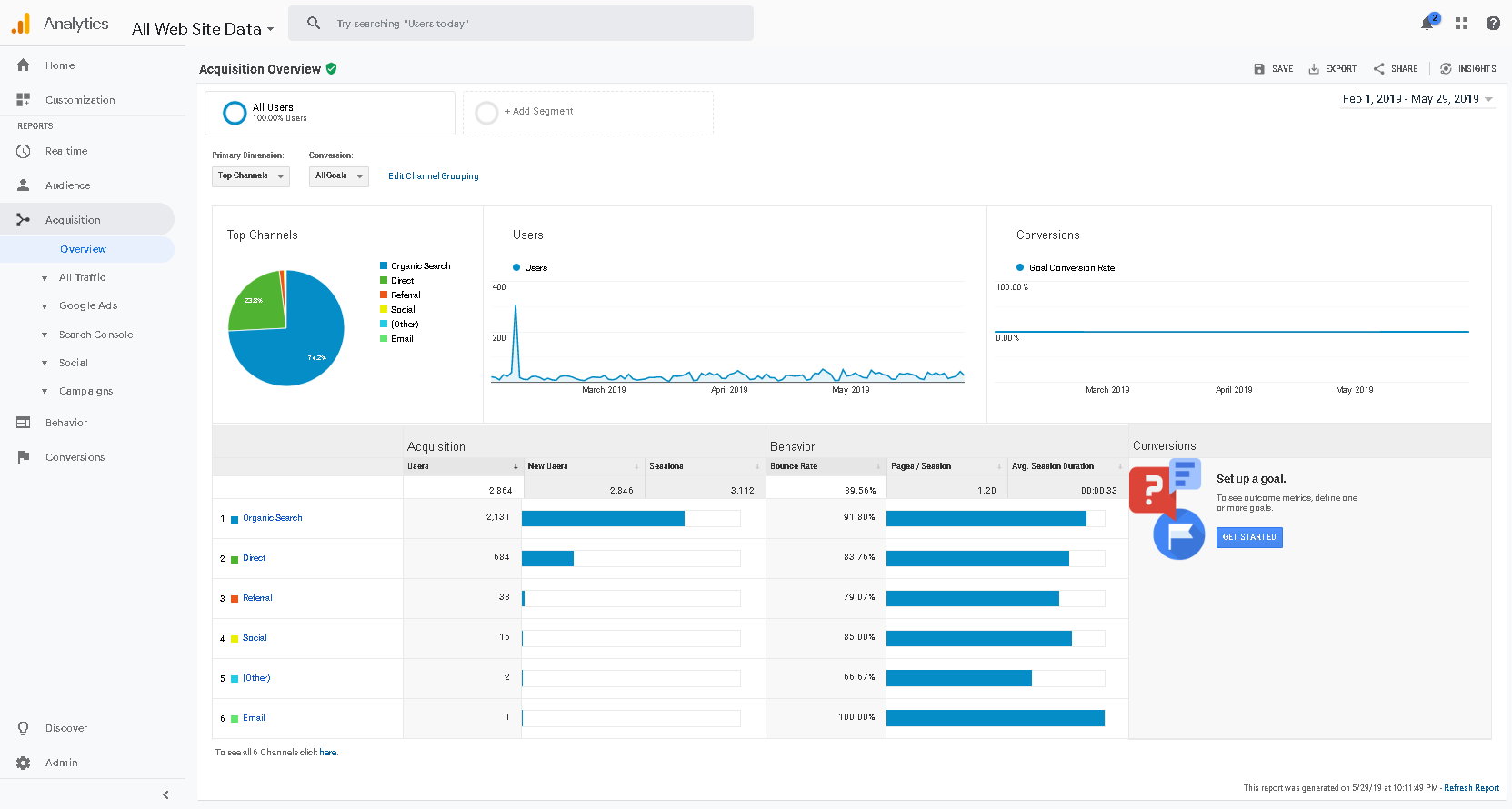
Task: Click the Save disk icon
Action: click(1259, 69)
